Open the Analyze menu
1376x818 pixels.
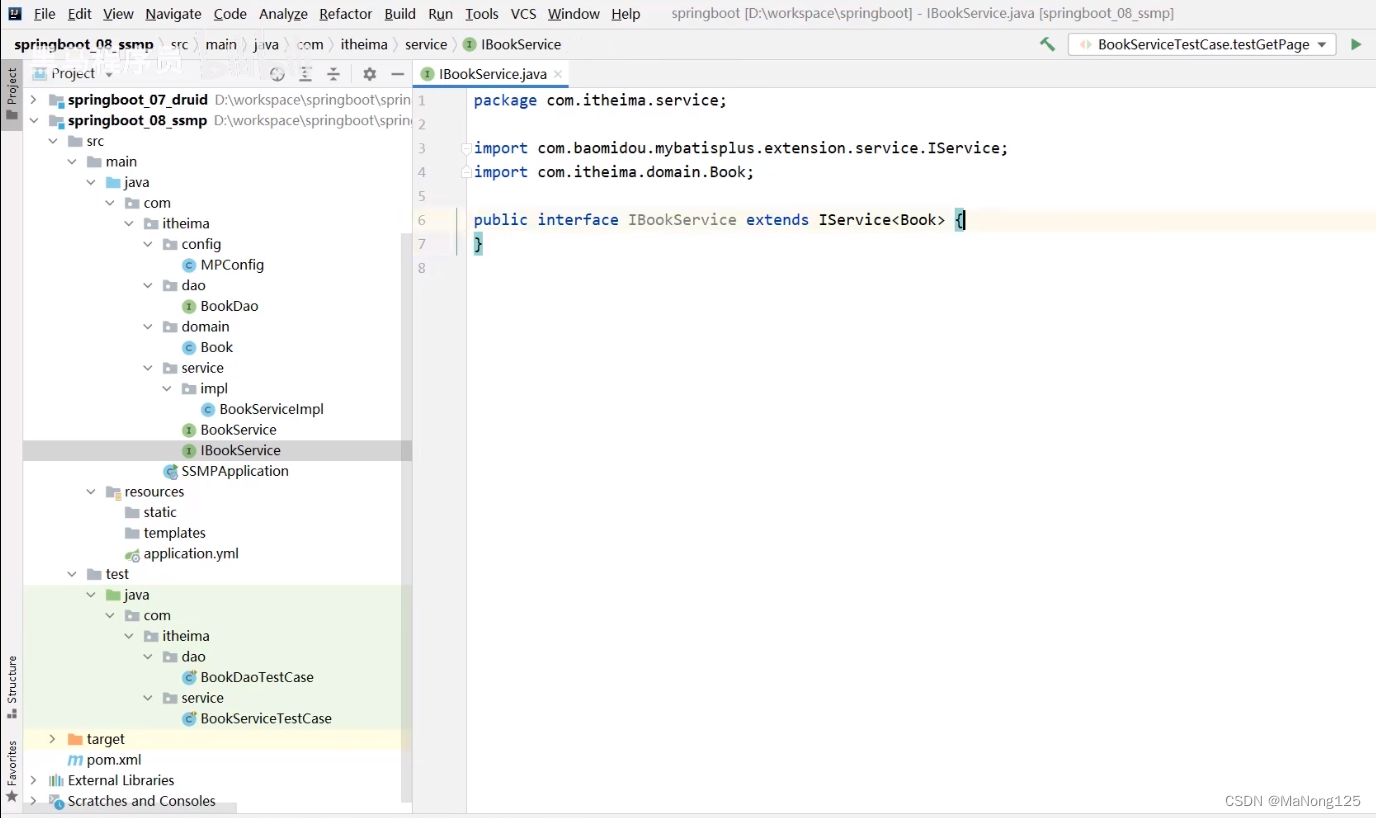coord(283,14)
